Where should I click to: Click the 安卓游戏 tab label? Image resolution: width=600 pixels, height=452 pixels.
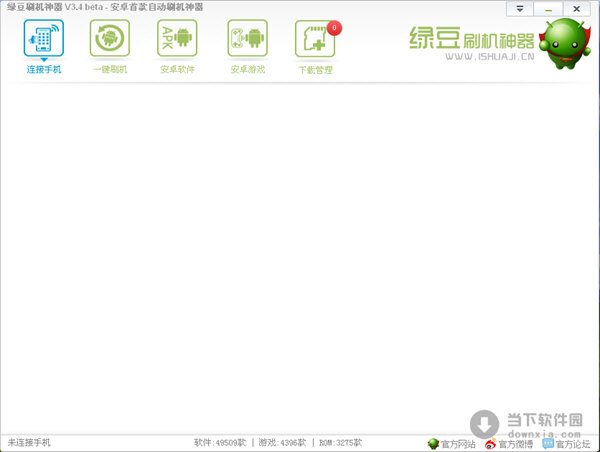248,69
